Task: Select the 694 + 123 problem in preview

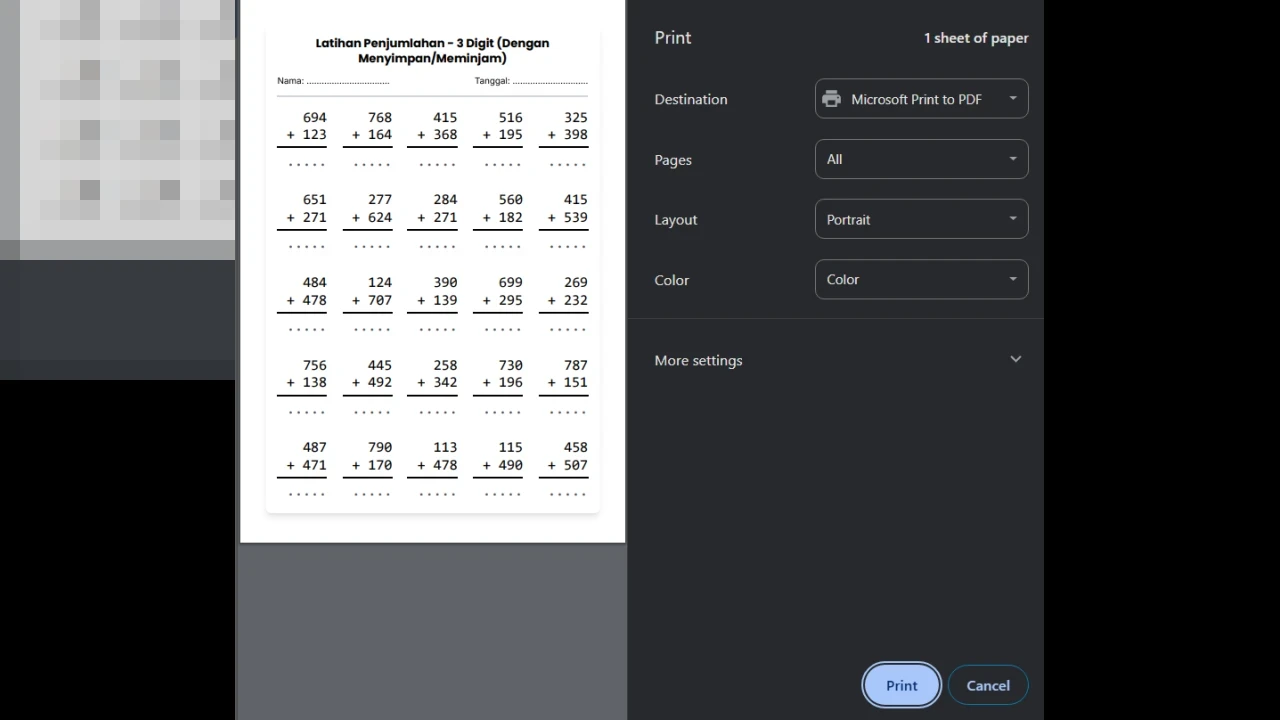Action: (x=304, y=126)
